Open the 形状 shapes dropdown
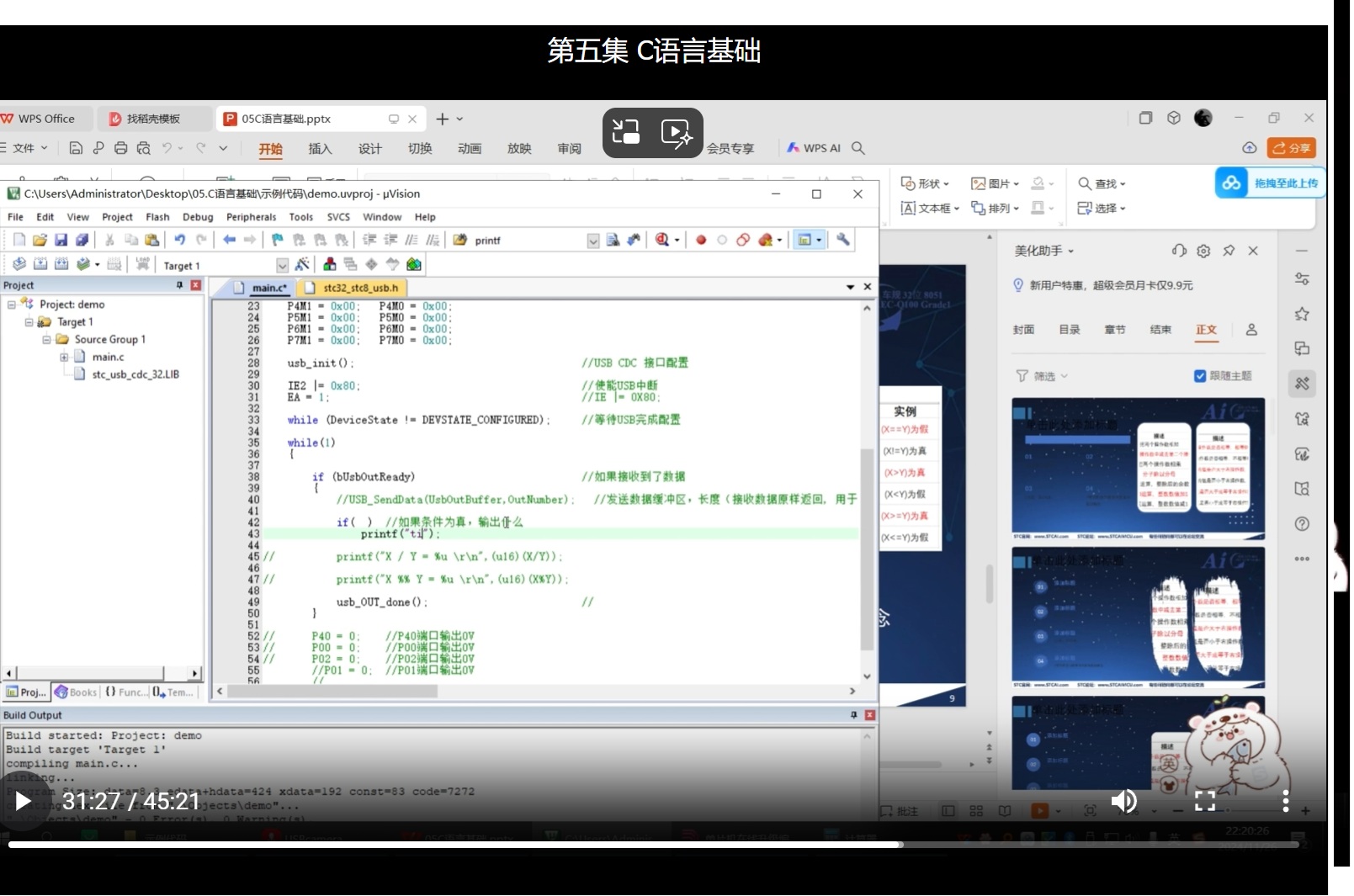This screenshot has width=1354, height=896. pyautogui.click(x=925, y=183)
